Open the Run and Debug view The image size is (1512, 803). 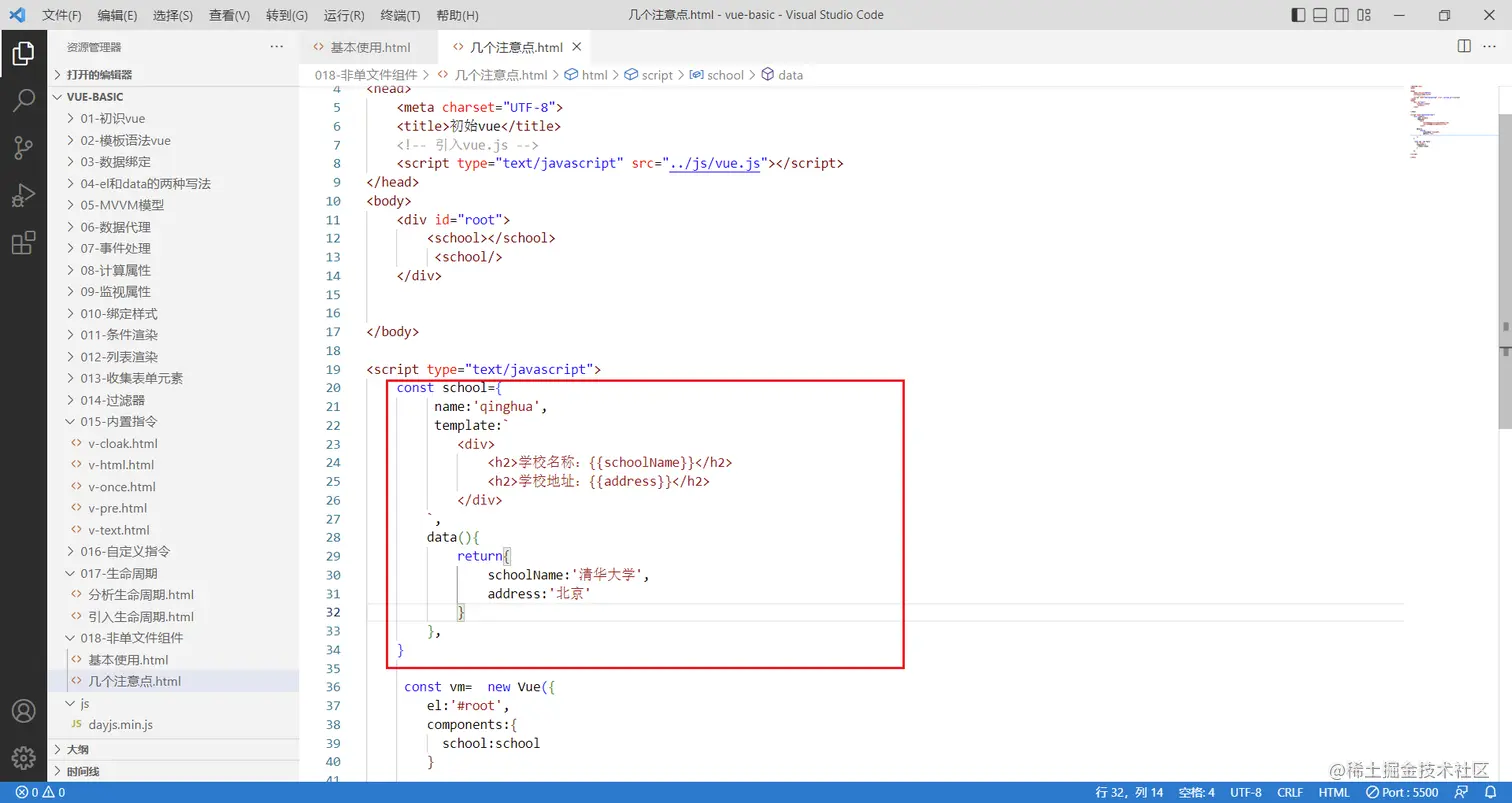pyautogui.click(x=23, y=195)
